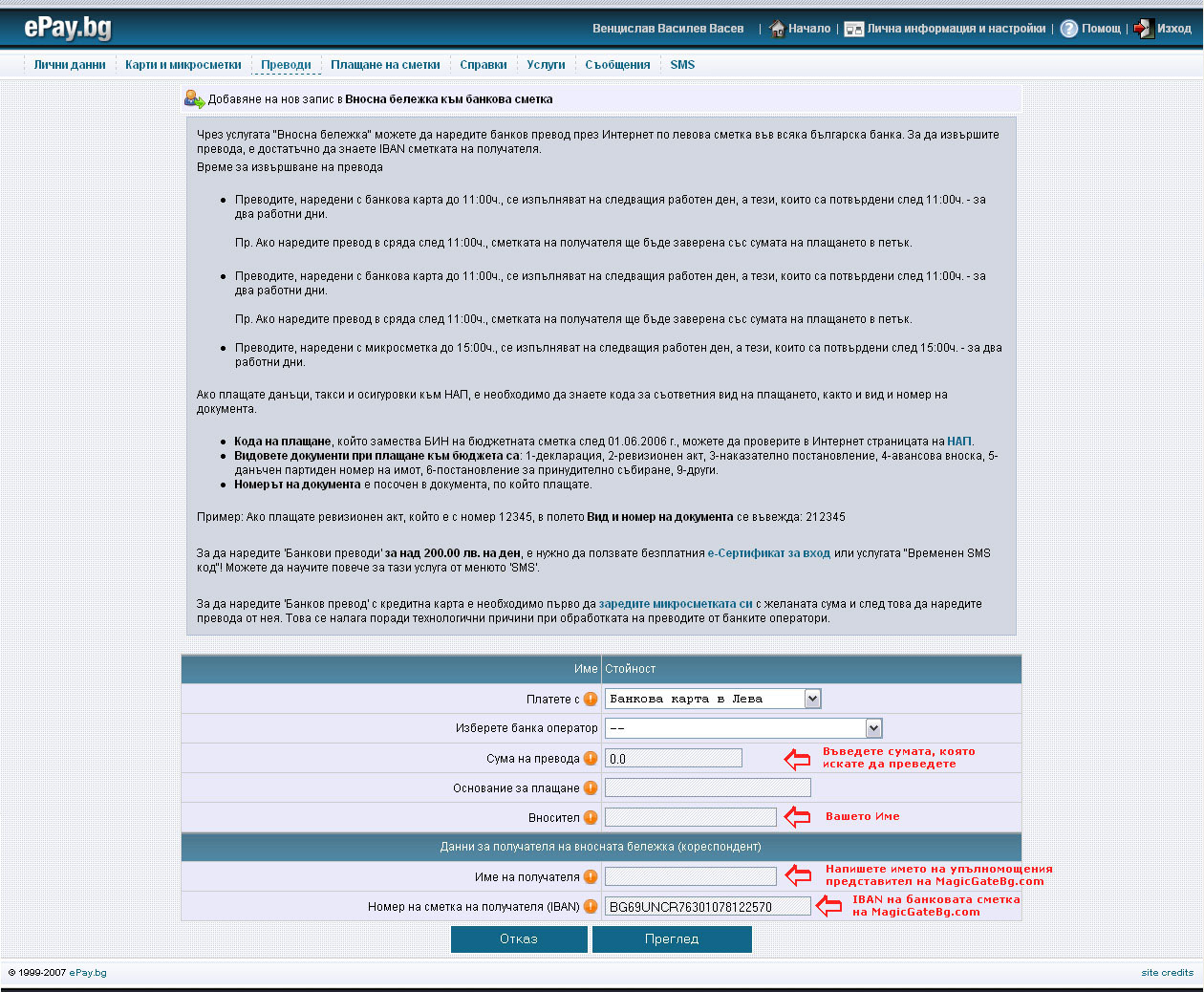Open Услуги menu

546,65
